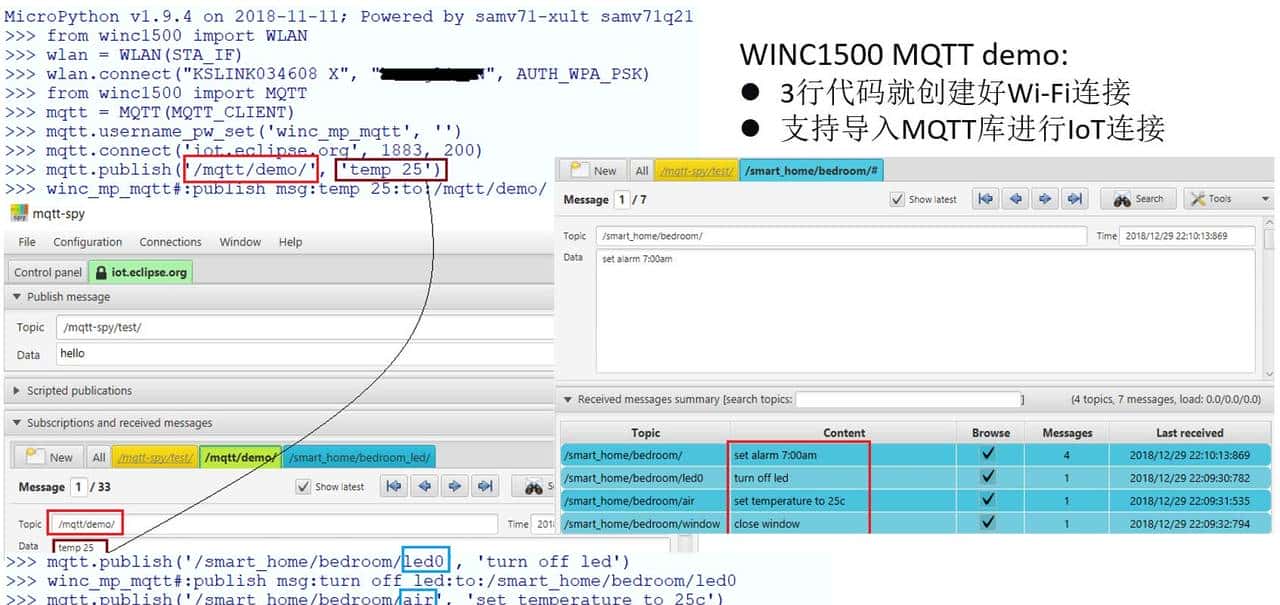Open the Tools dropdown menu

tap(1226, 199)
